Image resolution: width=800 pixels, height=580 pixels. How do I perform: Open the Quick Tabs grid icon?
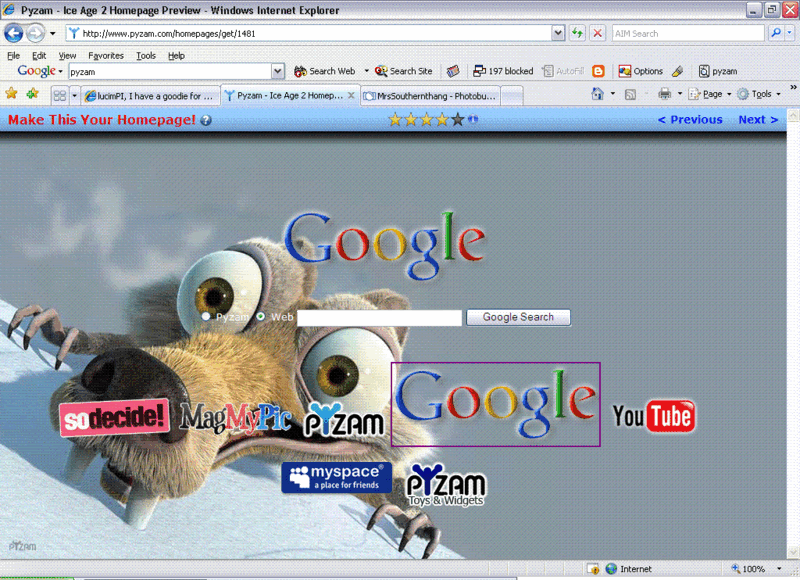60,95
